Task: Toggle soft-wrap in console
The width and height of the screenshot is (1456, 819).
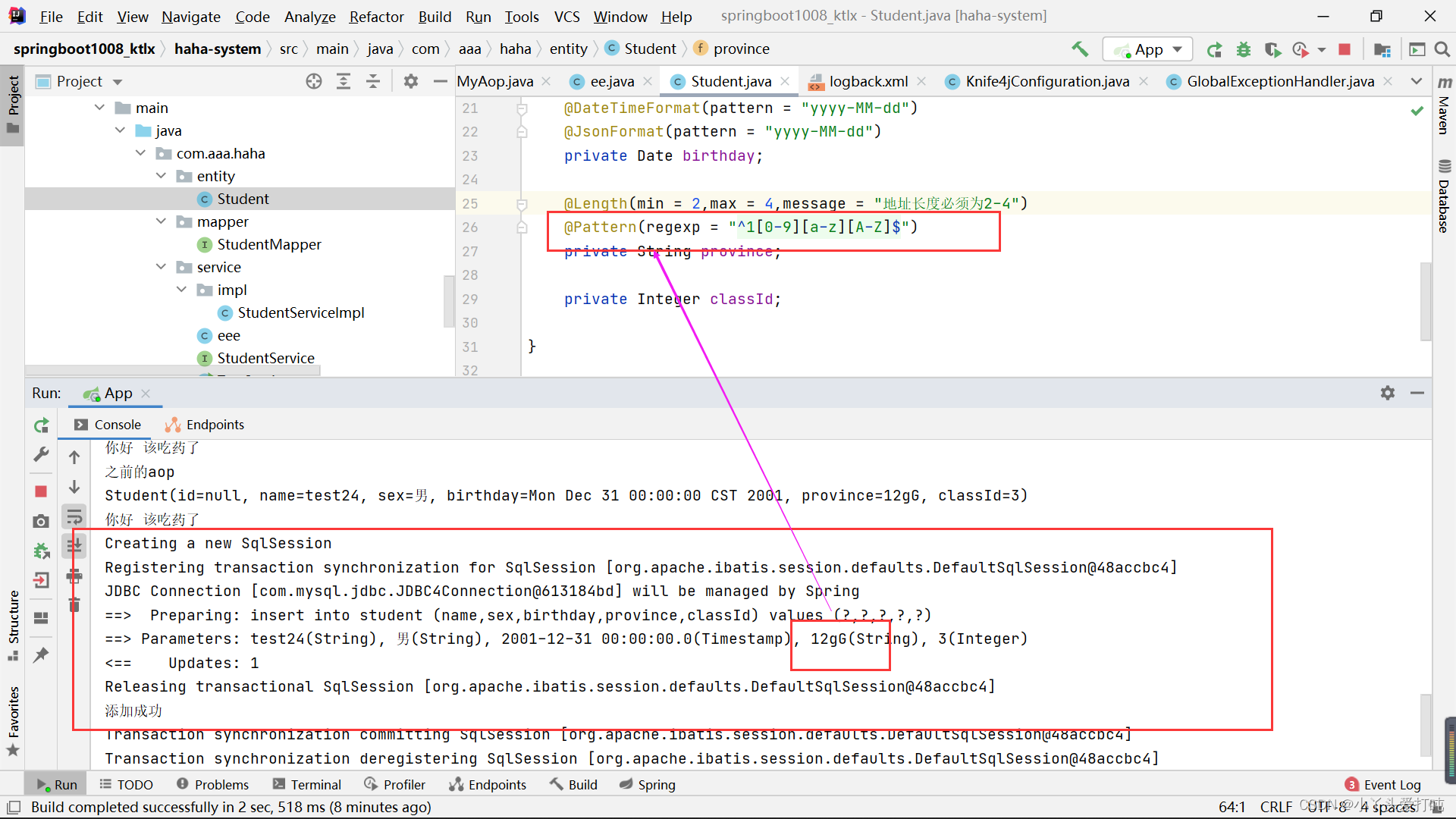Action: pos(74,517)
